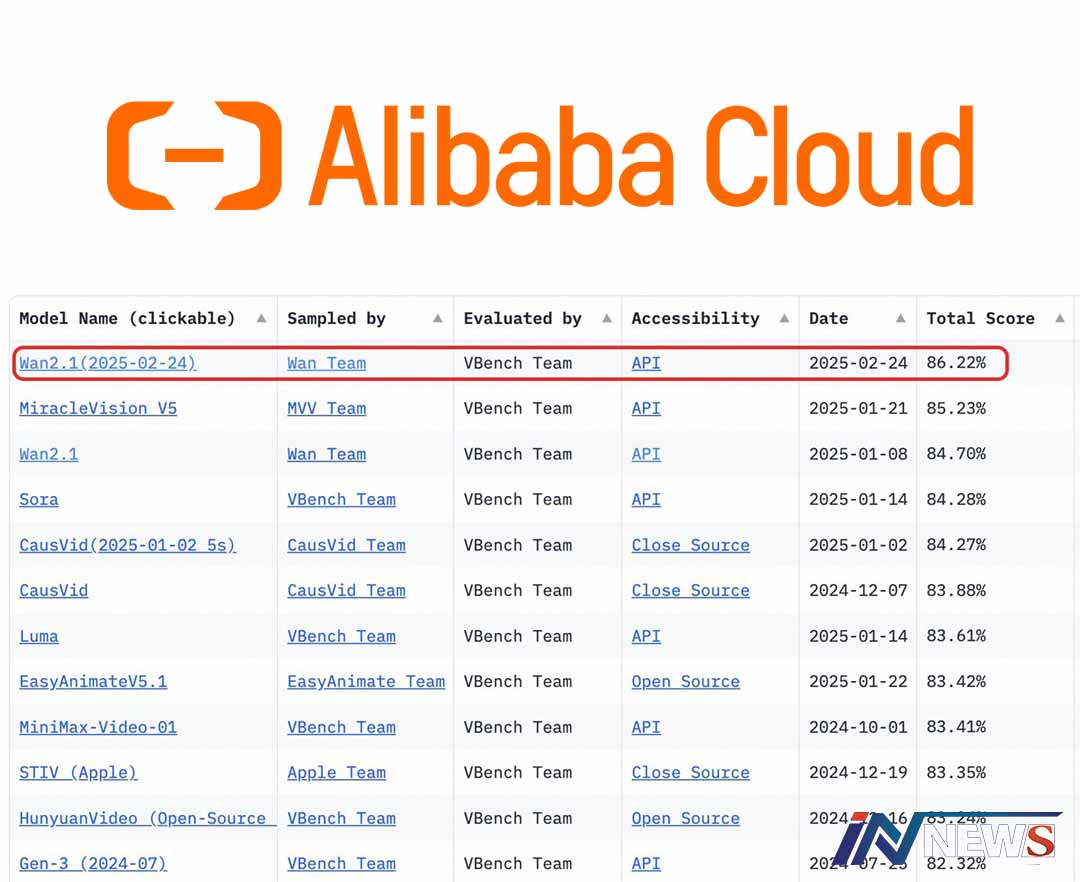Open EasyAnimate Team sampler link
Screen dimensions: 1080x882
coord(365,681)
